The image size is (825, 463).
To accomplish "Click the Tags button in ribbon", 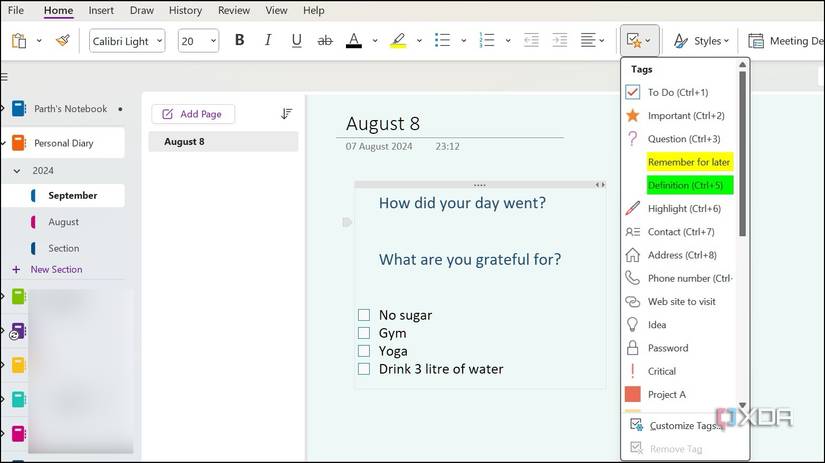I will click(x=639, y=41).
